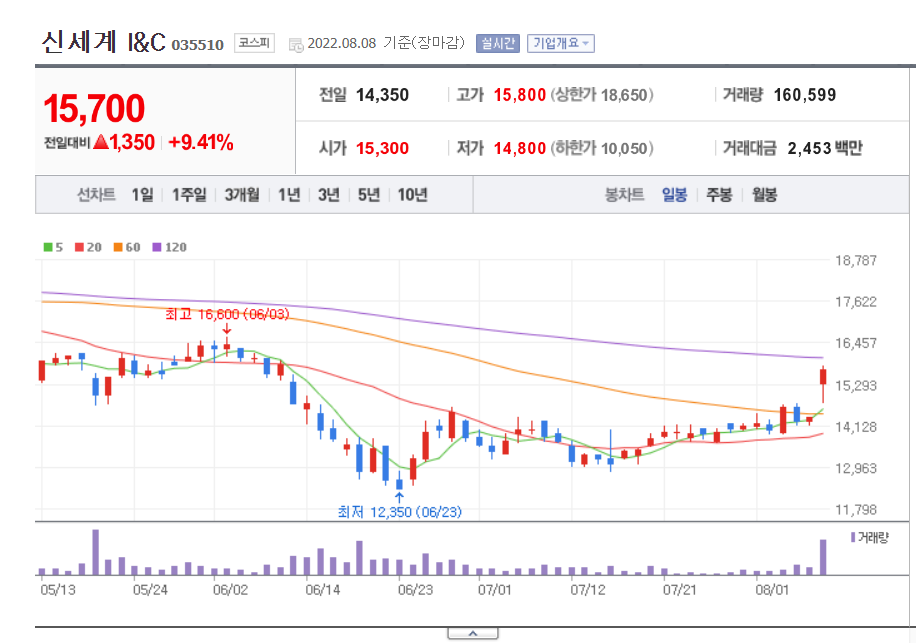
Task: Click the 11,798 price axis label
Action: [x=856, y=510]
